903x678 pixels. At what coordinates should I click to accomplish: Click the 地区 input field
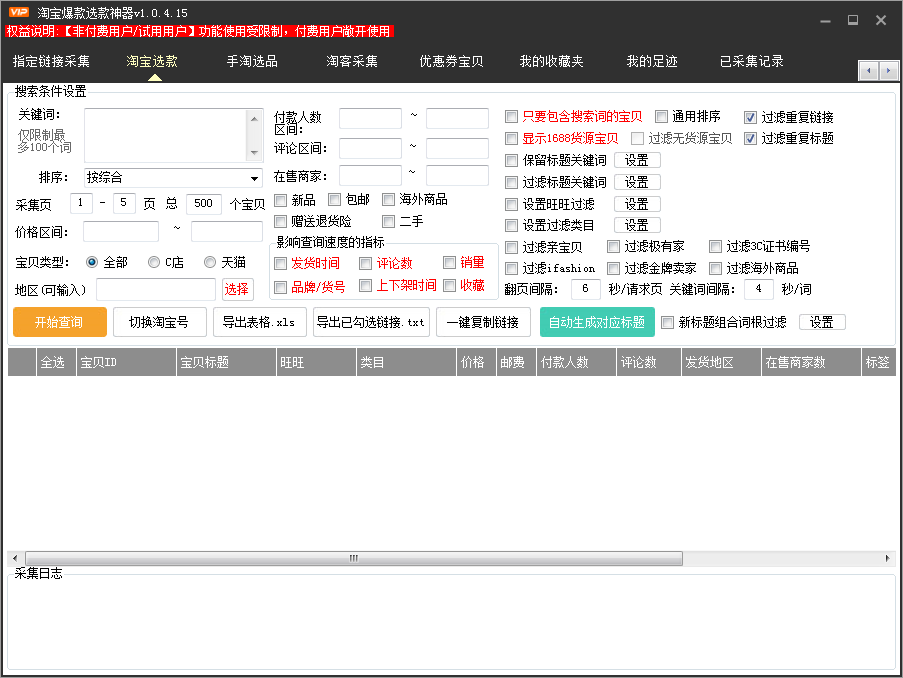point(156,289)
